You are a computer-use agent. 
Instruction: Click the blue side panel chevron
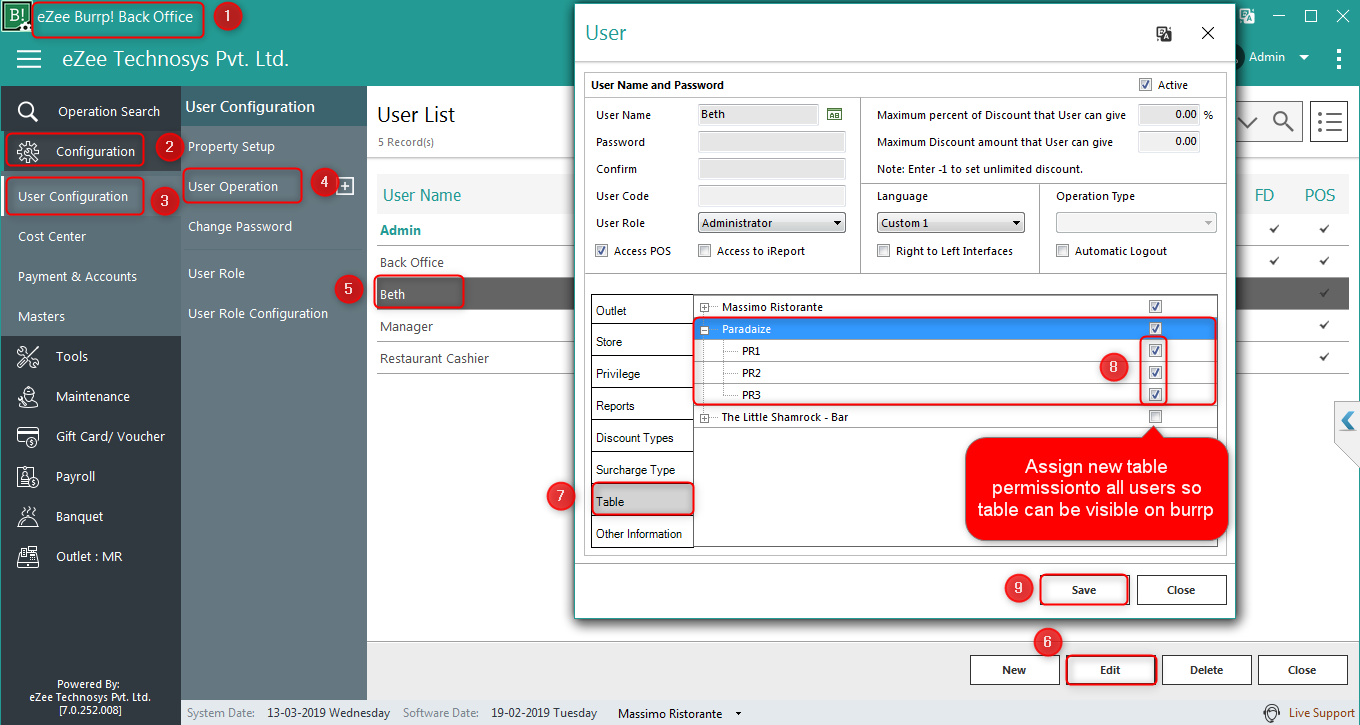click(x=1347, y=420)
